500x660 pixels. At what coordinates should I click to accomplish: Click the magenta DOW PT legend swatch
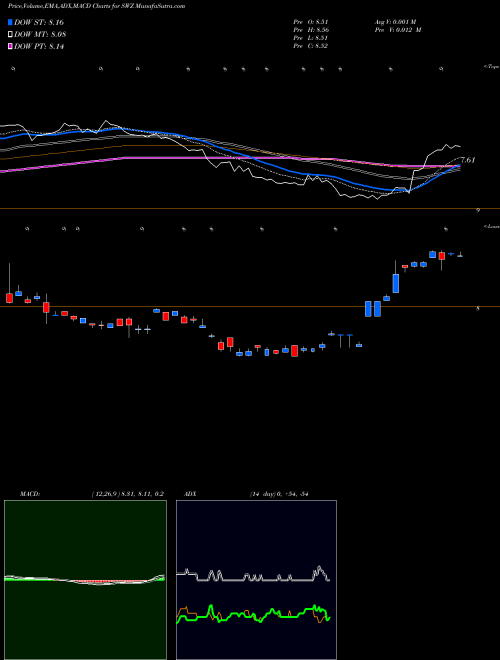11,47
